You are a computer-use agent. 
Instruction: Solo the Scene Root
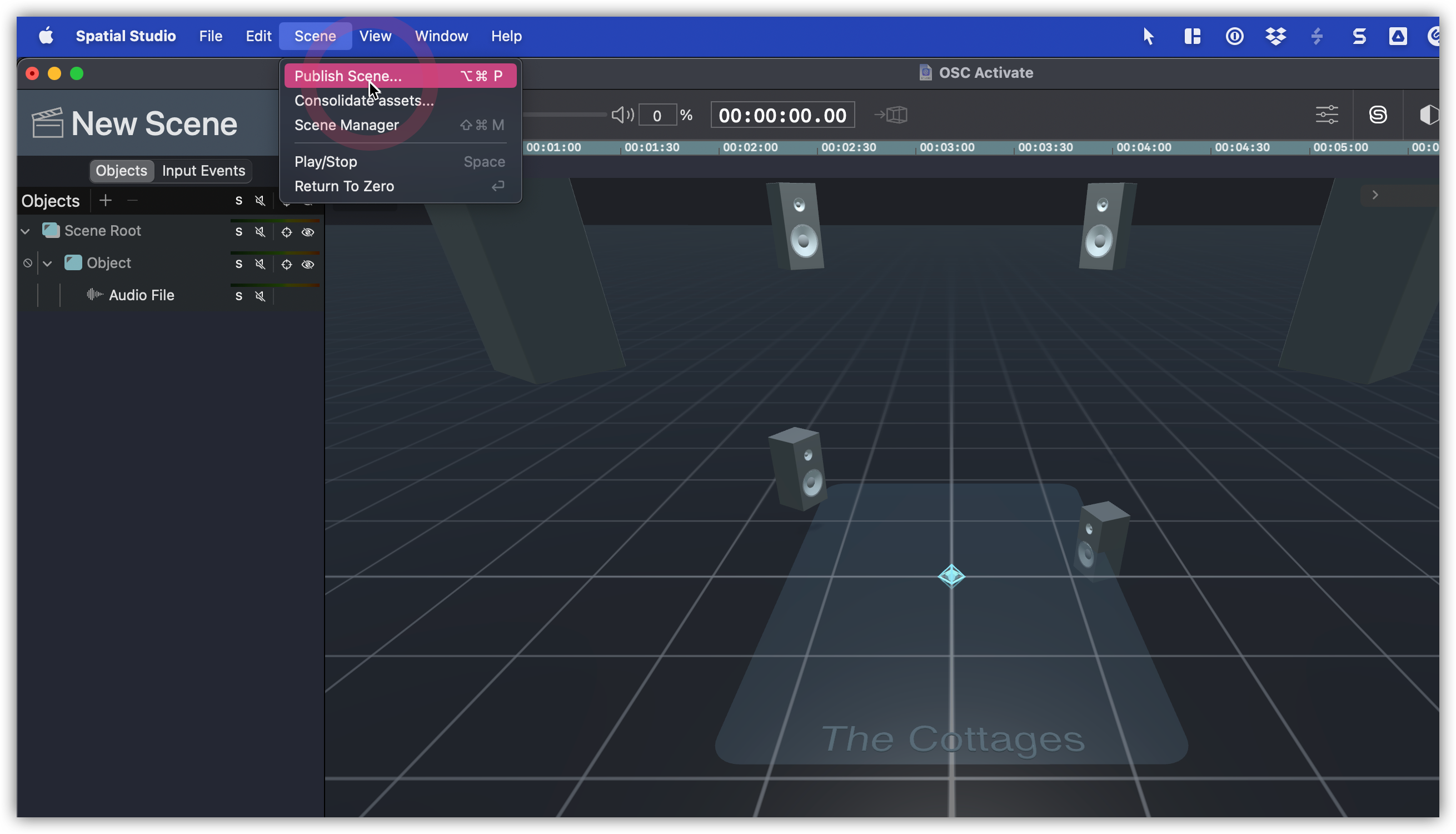coord(238,232)
